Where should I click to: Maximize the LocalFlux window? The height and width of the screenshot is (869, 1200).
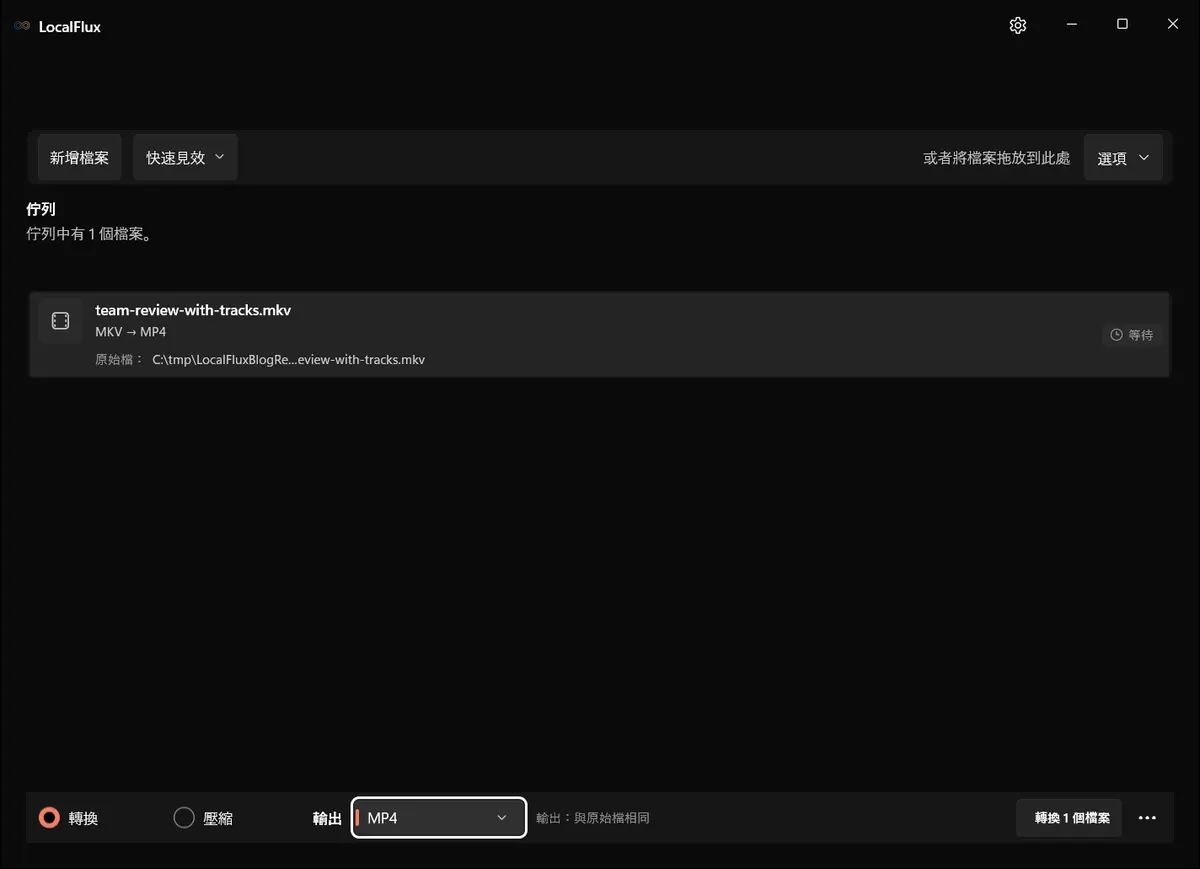(1122, 25)
